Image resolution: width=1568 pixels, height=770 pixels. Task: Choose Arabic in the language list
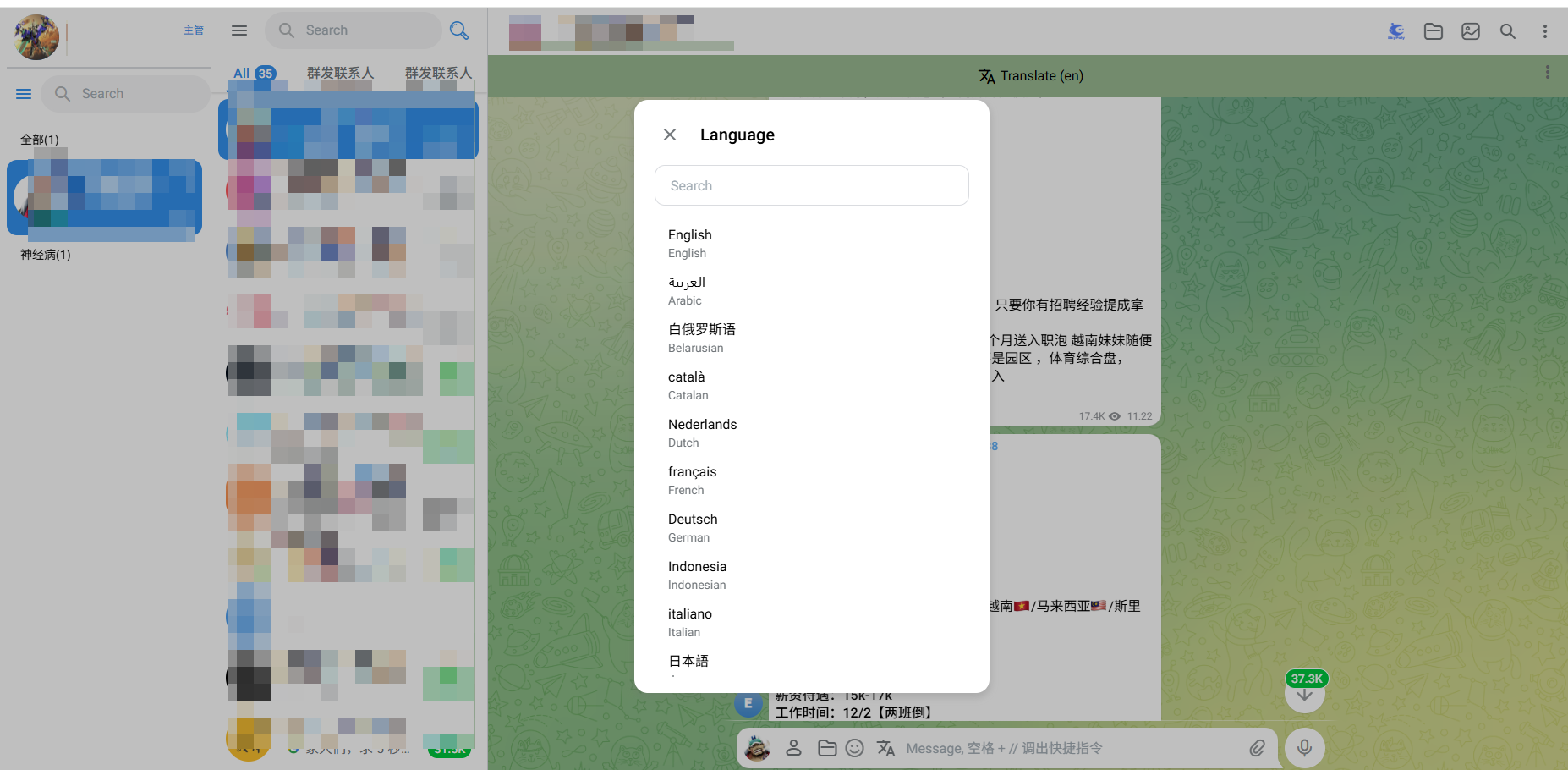click(x=687, y=290)
